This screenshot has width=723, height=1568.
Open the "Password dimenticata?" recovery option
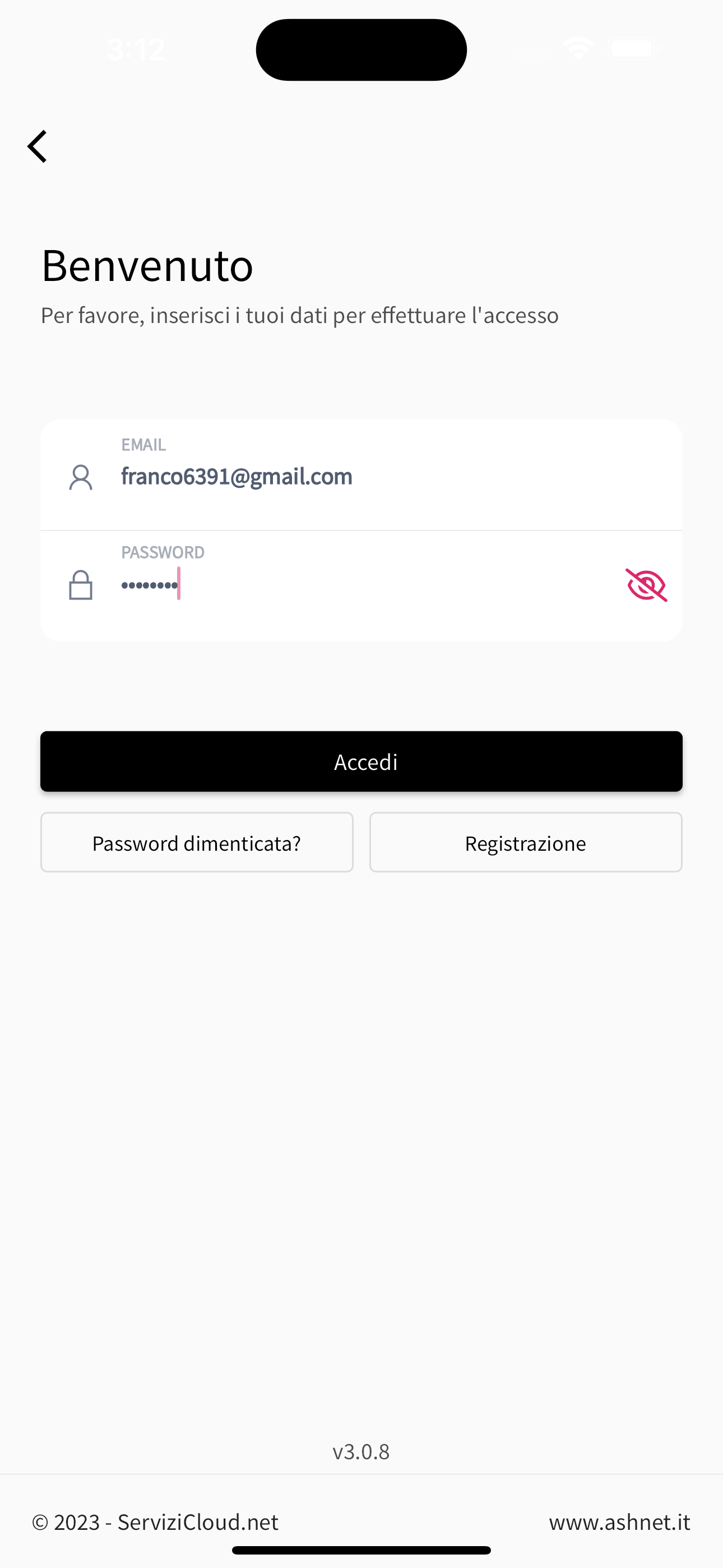(x=197, y=842)
